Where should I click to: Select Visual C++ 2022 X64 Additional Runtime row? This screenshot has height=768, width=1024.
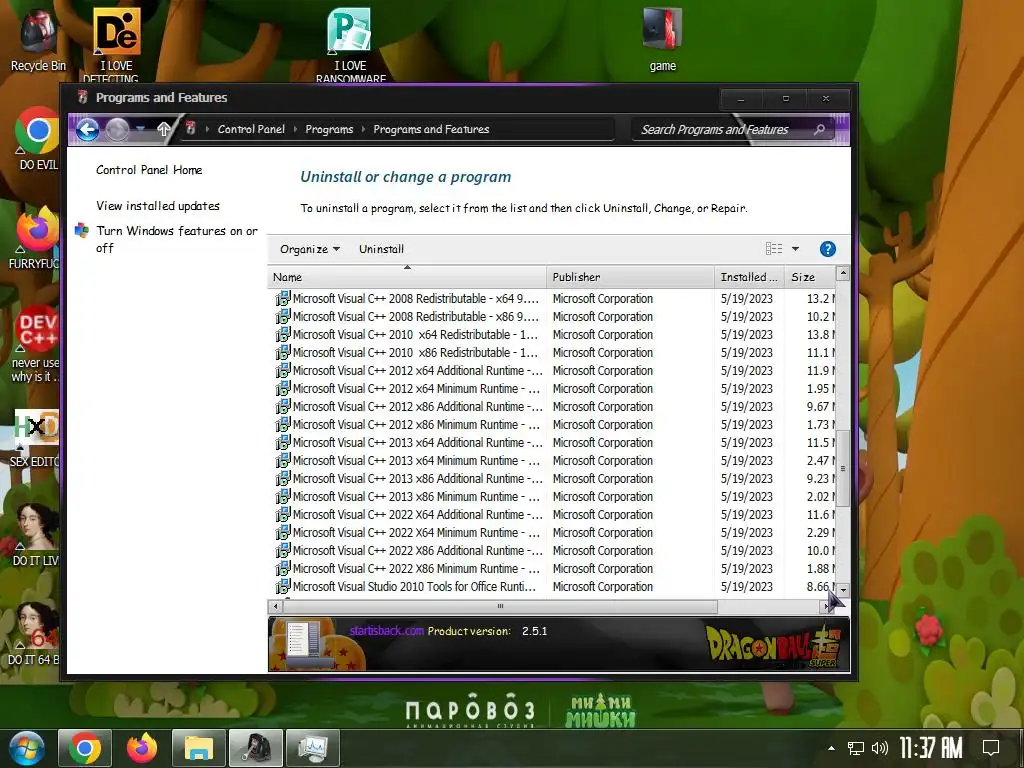click(551, 515)
